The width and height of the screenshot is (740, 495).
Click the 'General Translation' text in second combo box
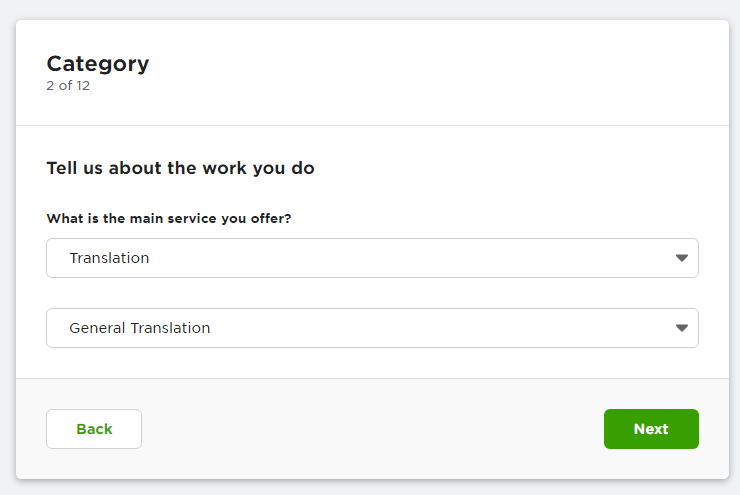139,328
